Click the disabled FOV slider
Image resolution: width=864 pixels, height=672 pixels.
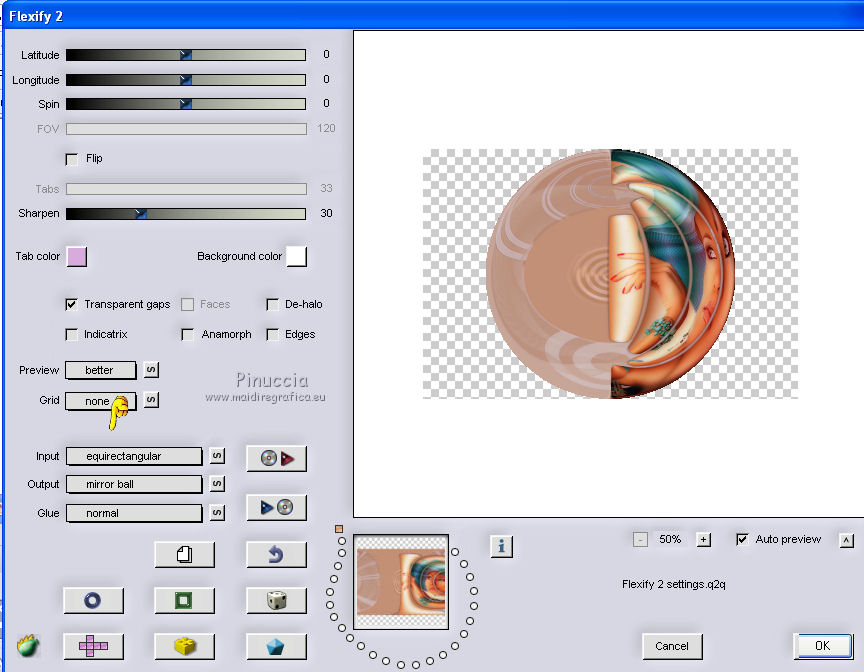click(x=186, y=129)
